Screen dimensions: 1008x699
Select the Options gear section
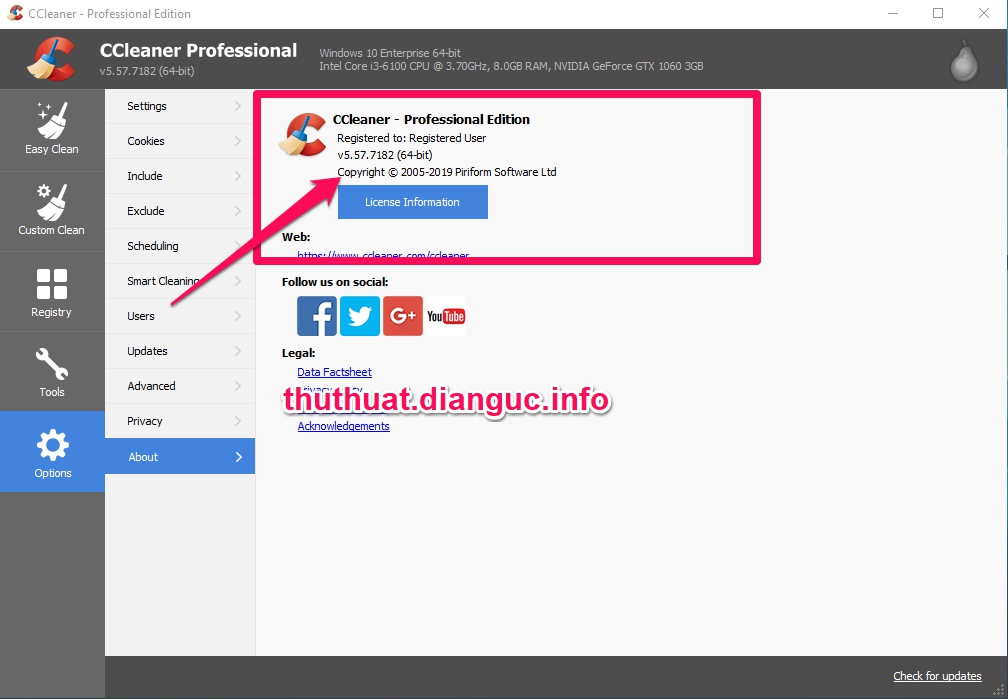click(x=52, y=451)
